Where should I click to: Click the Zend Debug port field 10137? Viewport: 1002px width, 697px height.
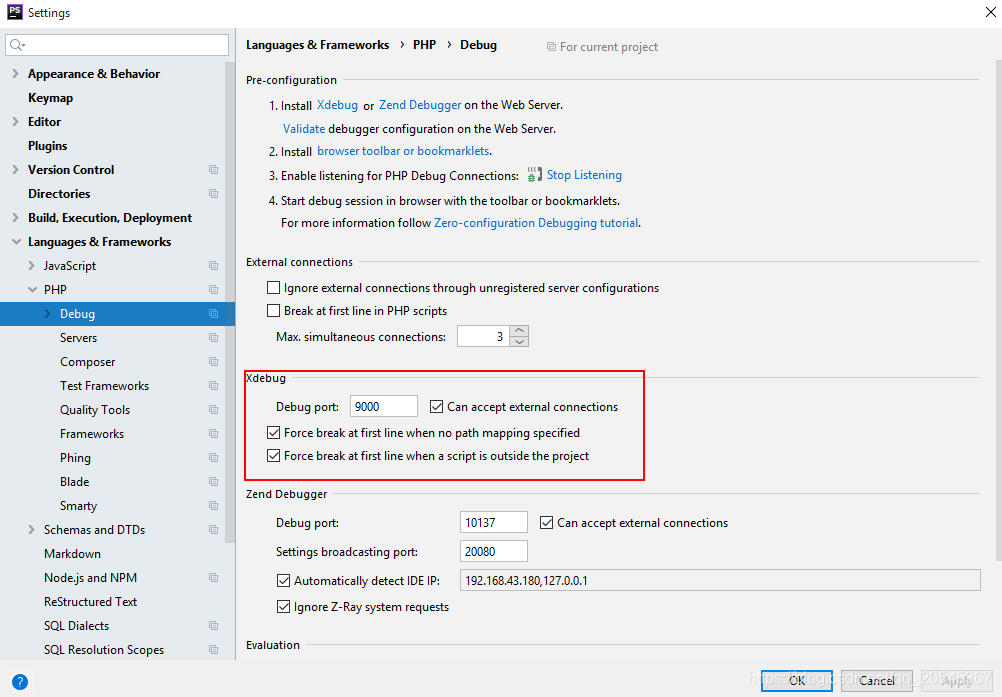pos(493,523)
